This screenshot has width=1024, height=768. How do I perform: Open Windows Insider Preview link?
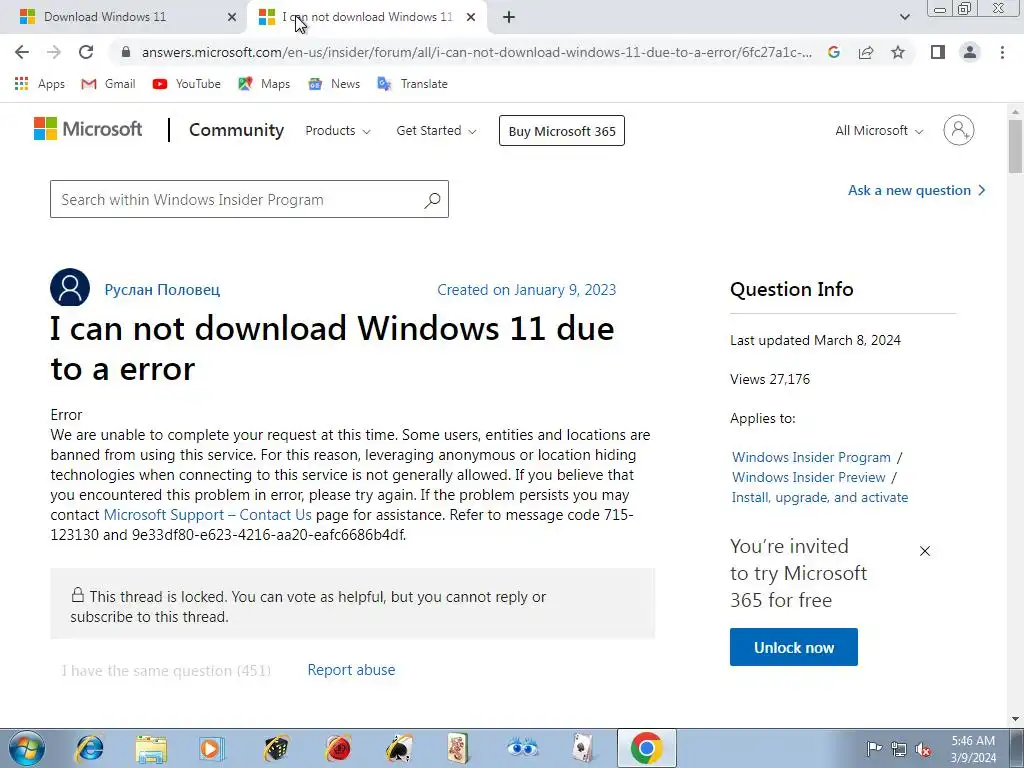point(808,477)
